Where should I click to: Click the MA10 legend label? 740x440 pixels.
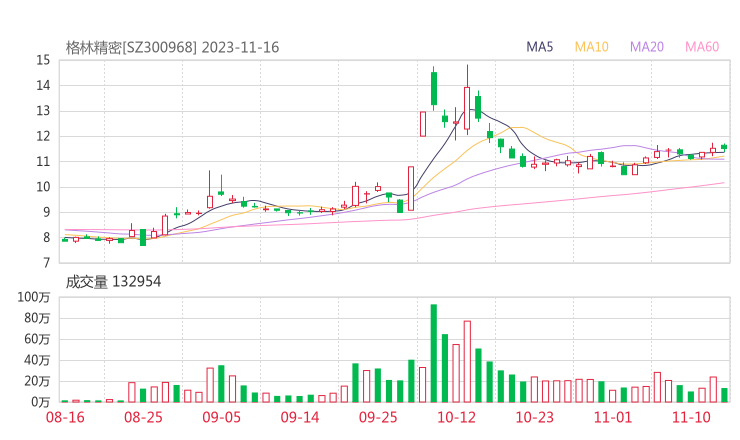[x=591, y=47]
